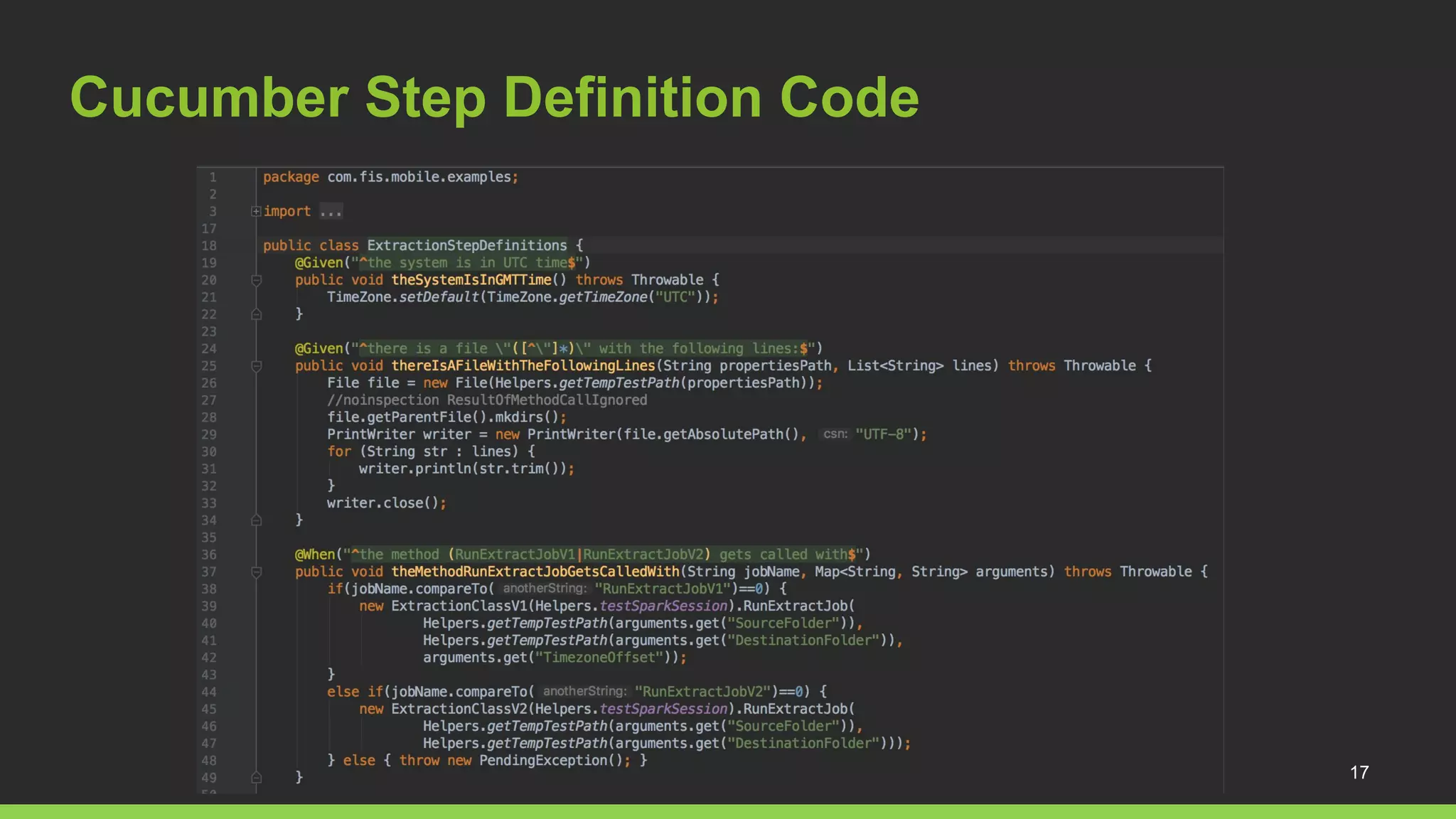1456x819 pixels.
Task: Click the anotherString: hint on line 38
Action: [545, 589]
